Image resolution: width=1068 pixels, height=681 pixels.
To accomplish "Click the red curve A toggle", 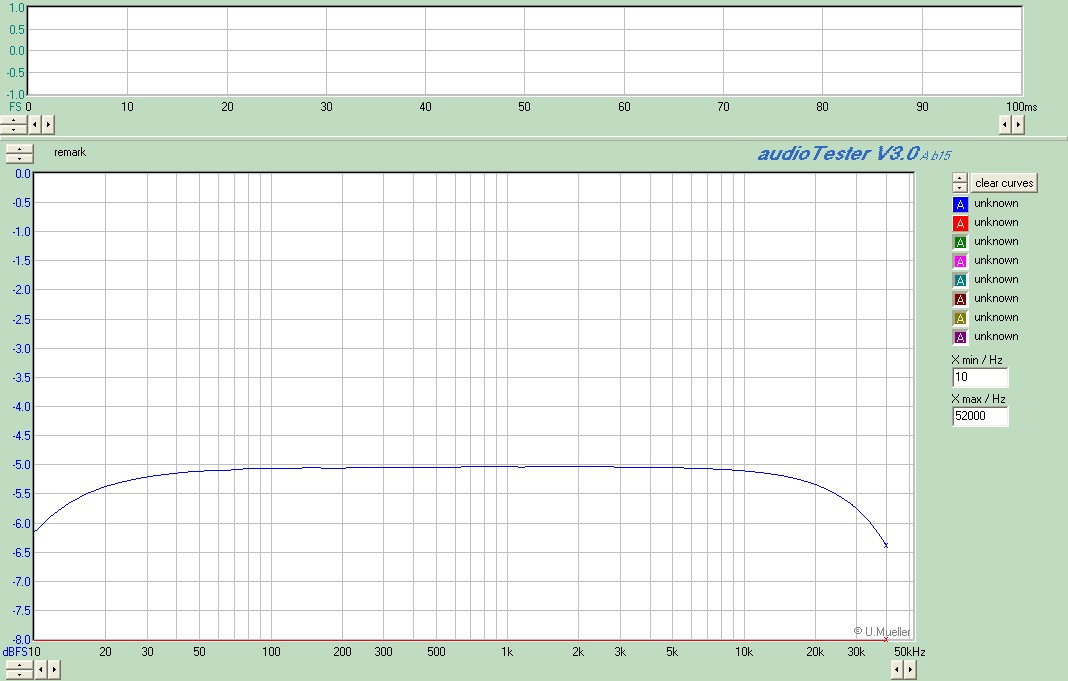I will [960, 223].
